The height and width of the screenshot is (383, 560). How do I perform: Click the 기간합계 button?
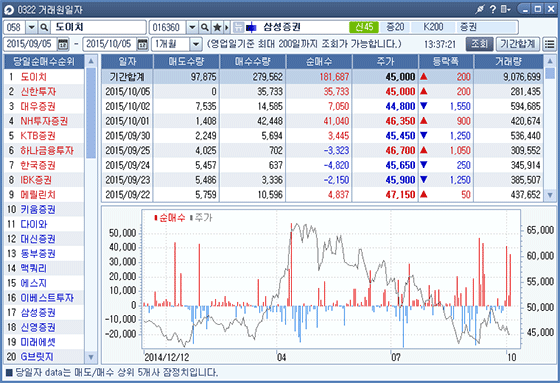point(518,44)
